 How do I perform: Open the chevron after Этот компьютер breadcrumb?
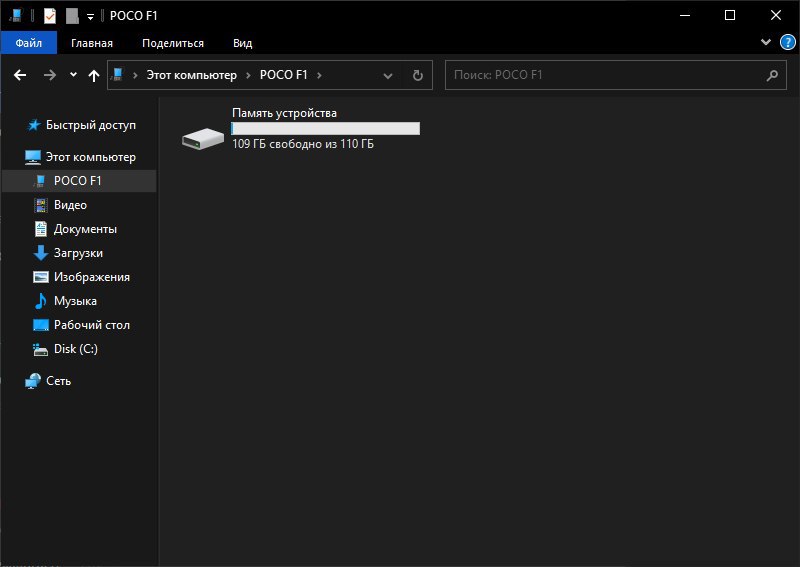click(x=248, y=76)
